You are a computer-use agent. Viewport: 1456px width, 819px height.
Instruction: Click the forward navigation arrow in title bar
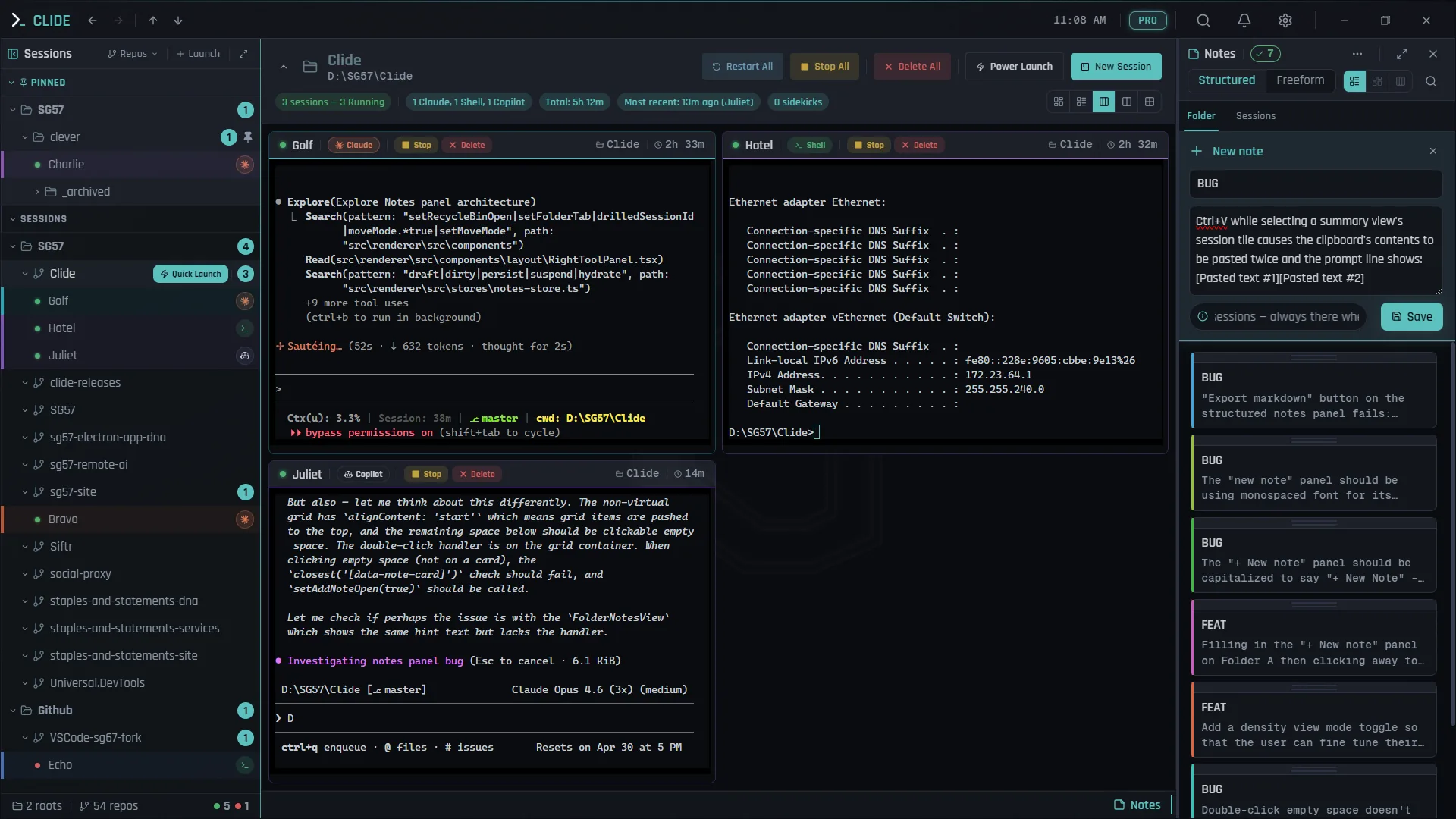[x=118, y=20]
